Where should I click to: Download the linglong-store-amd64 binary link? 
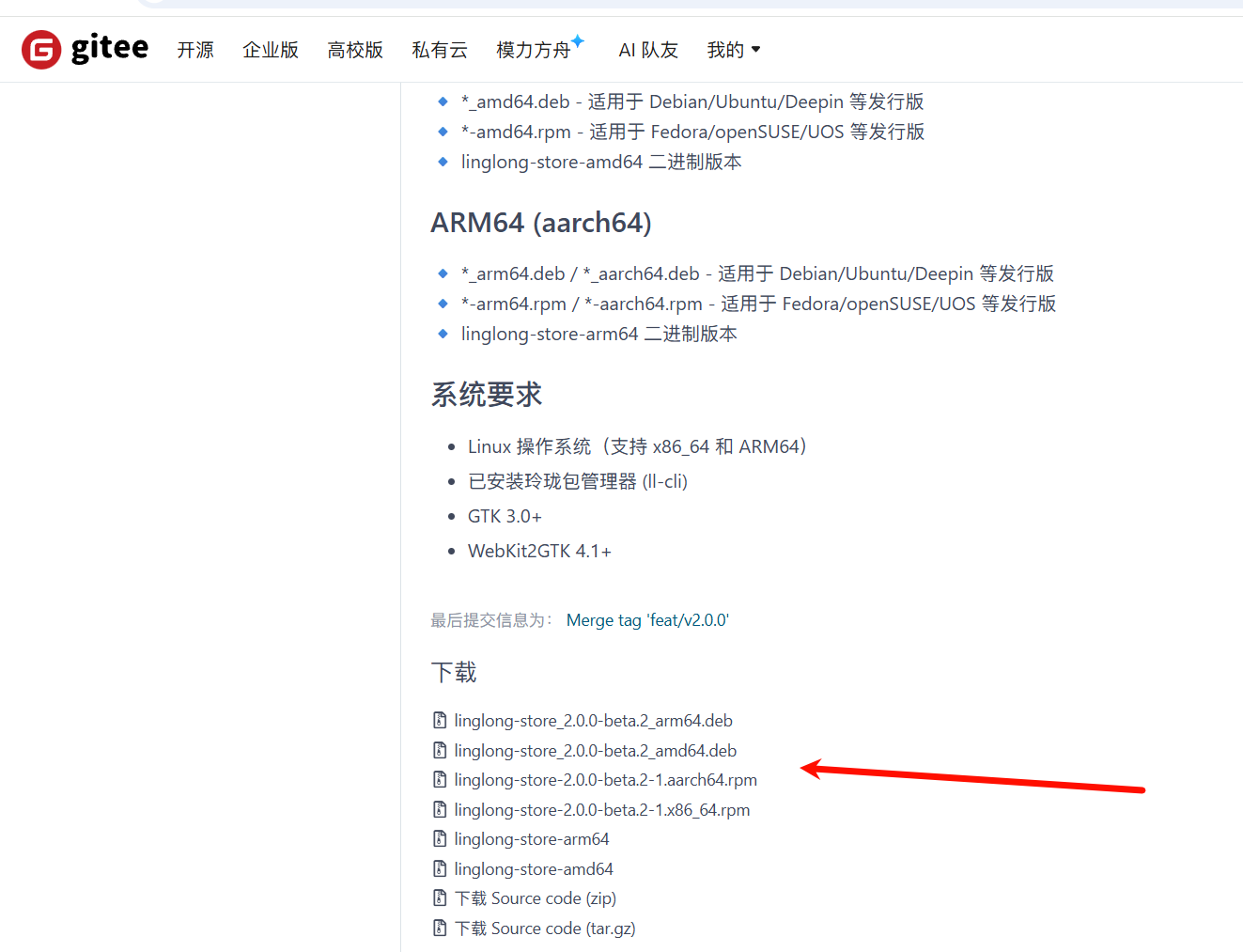pyautogui.click(x=534, y=869)
